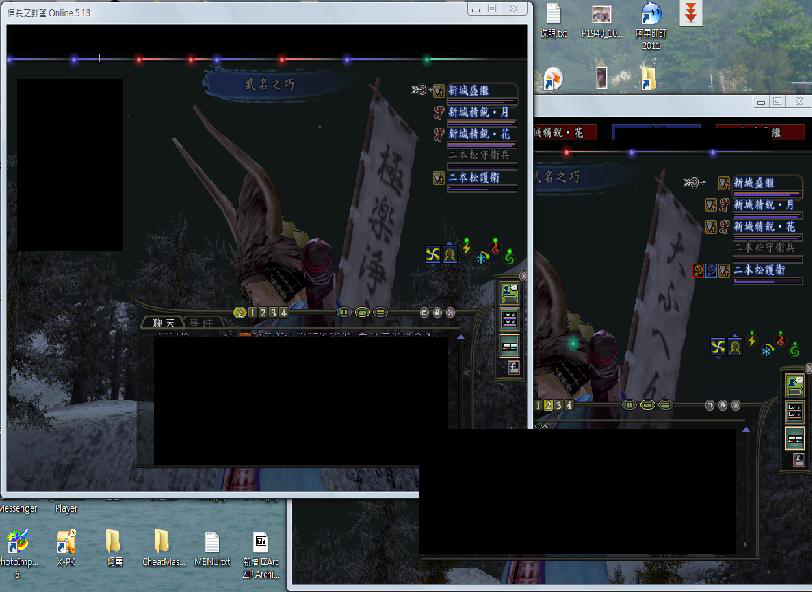Click red-boxed swirl icon beside 二本松護衛 in back window
Viewport: 812px width, 592px height.
[x=698, y=270]
